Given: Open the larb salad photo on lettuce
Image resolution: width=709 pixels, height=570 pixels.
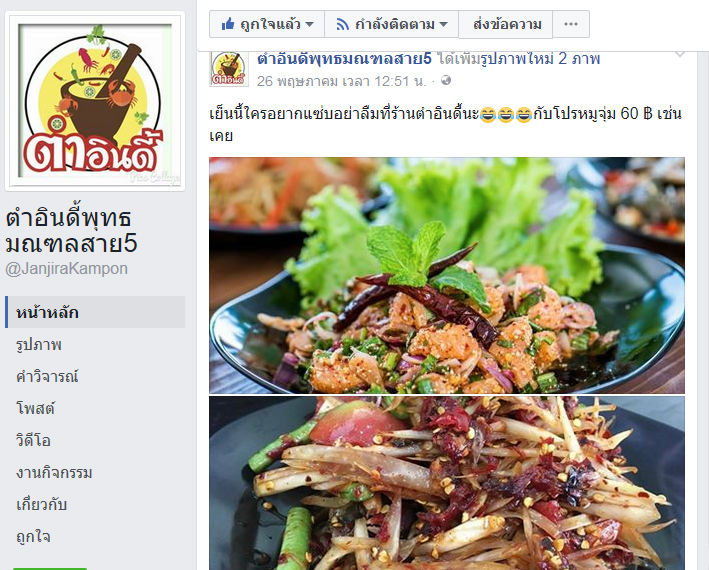Looking at the screenshot, I should pos(447,275).
